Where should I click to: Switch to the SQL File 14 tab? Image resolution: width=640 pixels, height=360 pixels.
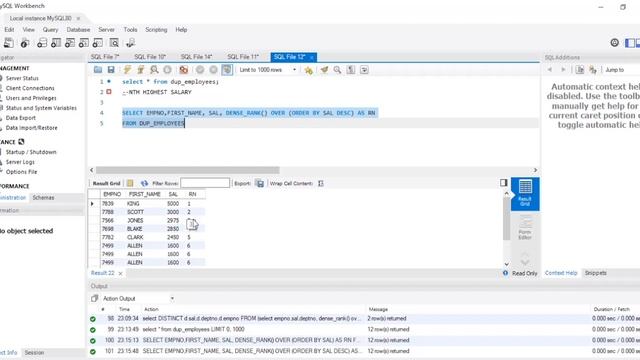pos(197,57)
